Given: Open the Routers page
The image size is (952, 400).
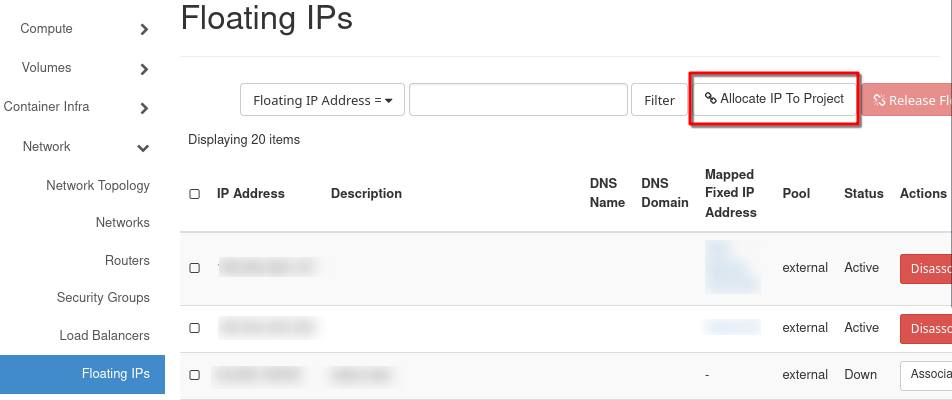Looking at the screenshot, I should pos(127,260).
